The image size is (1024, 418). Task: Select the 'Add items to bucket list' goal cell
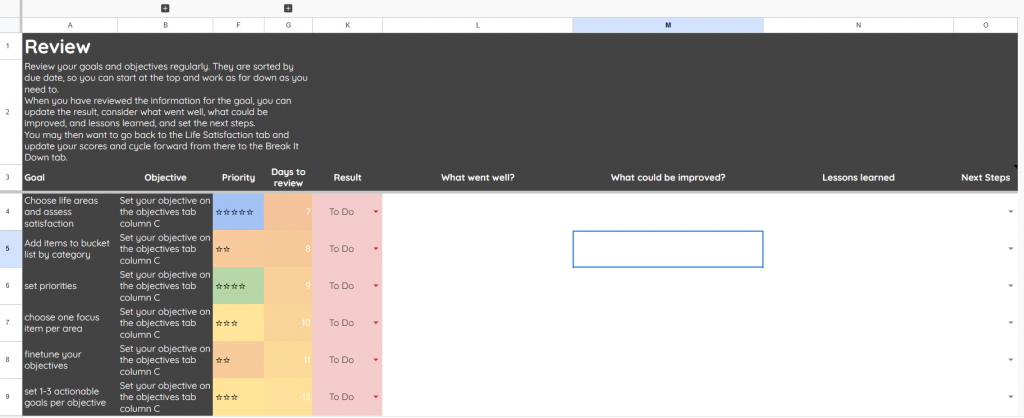(68, 249)
